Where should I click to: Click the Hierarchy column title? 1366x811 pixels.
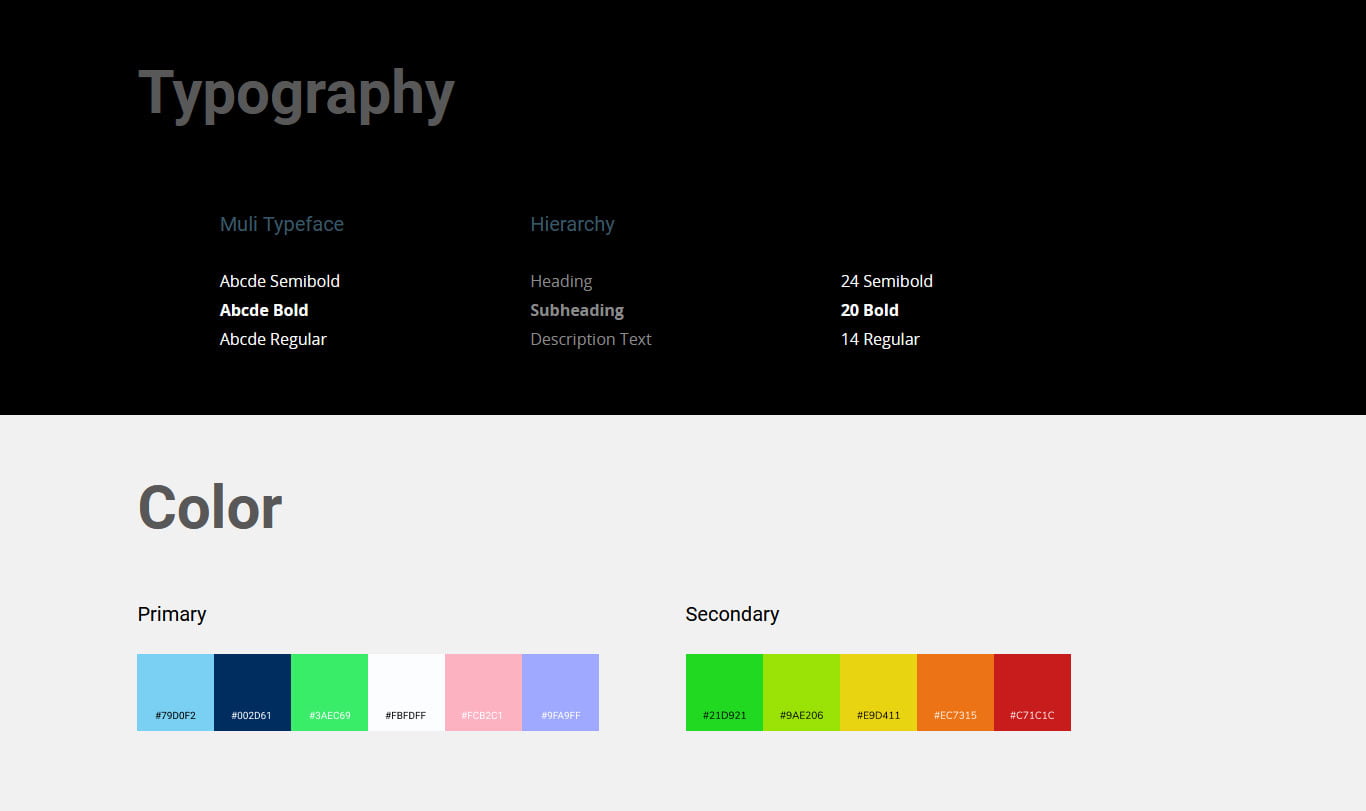tap(572, 224)
